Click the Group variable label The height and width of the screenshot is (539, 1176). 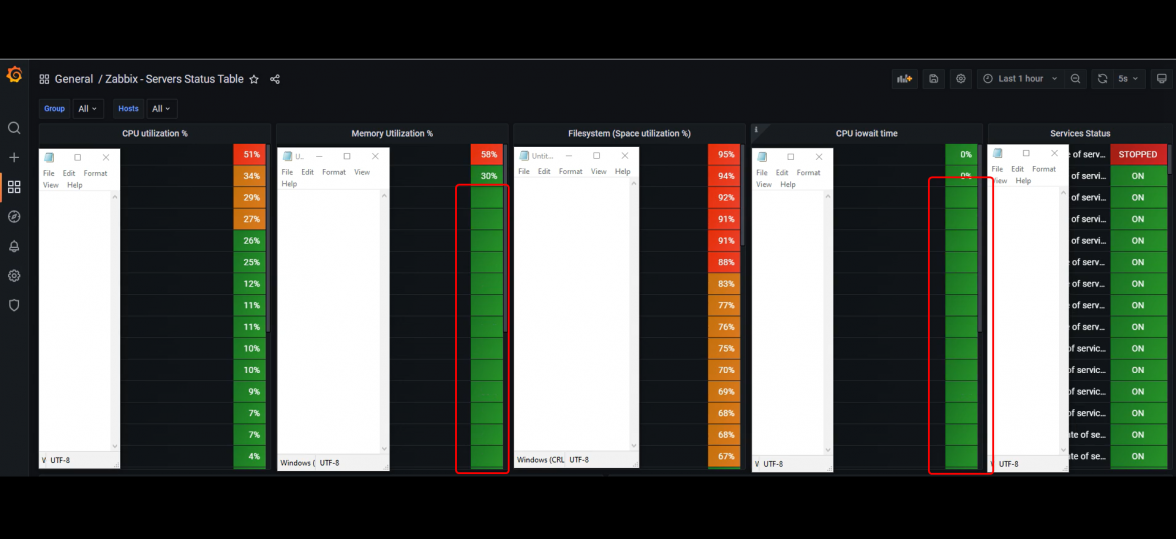click(x=54, y=109)
